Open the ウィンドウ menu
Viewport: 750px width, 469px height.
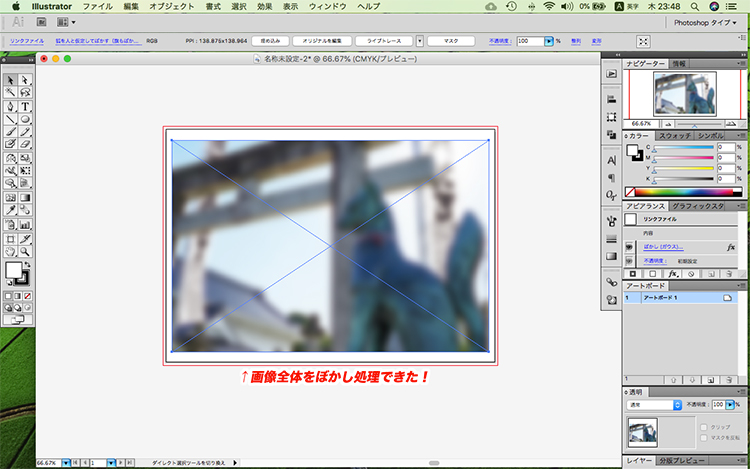[x=328, y=6]
